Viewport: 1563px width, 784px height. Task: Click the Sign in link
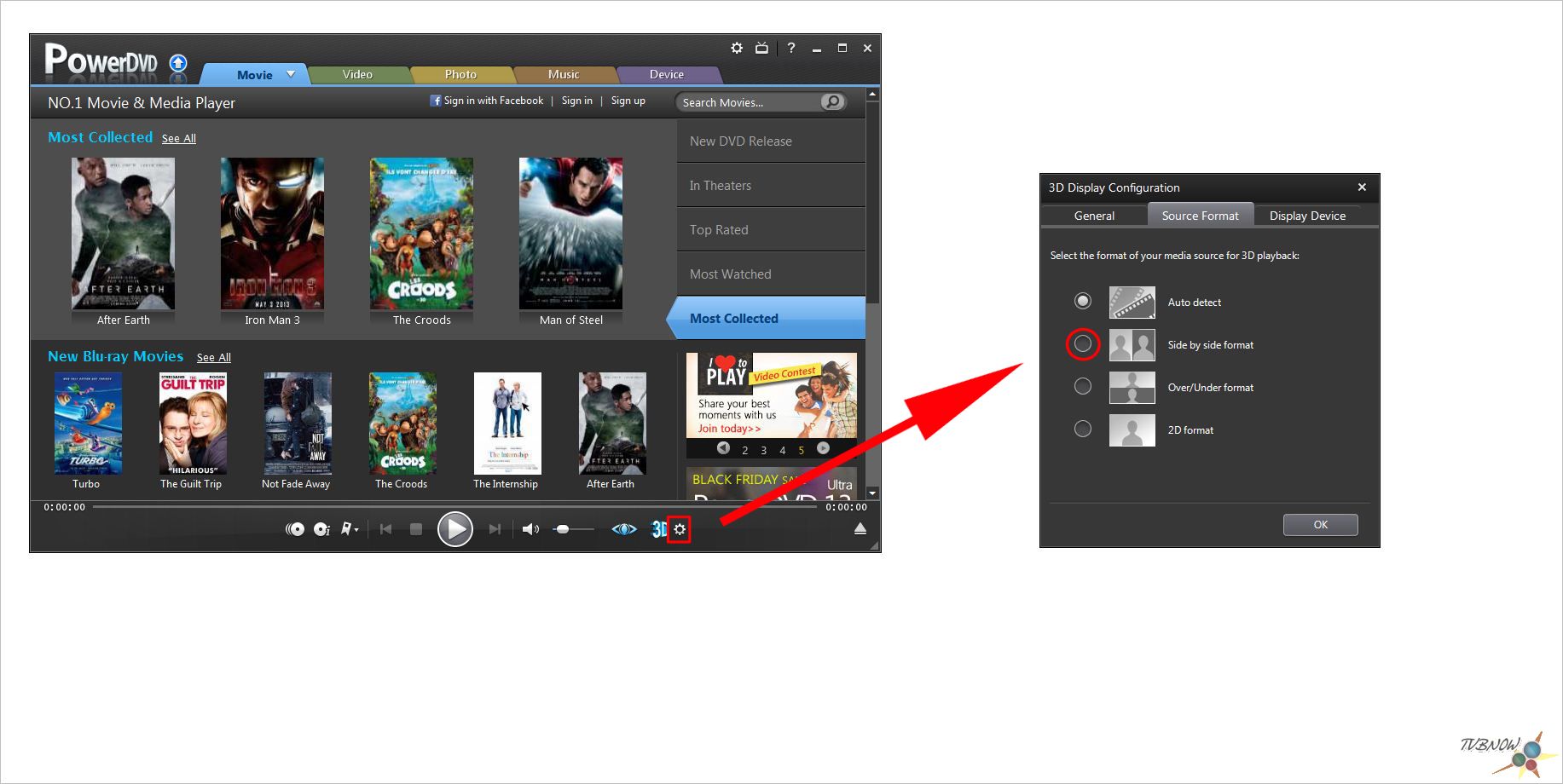(x=576, y=101)
